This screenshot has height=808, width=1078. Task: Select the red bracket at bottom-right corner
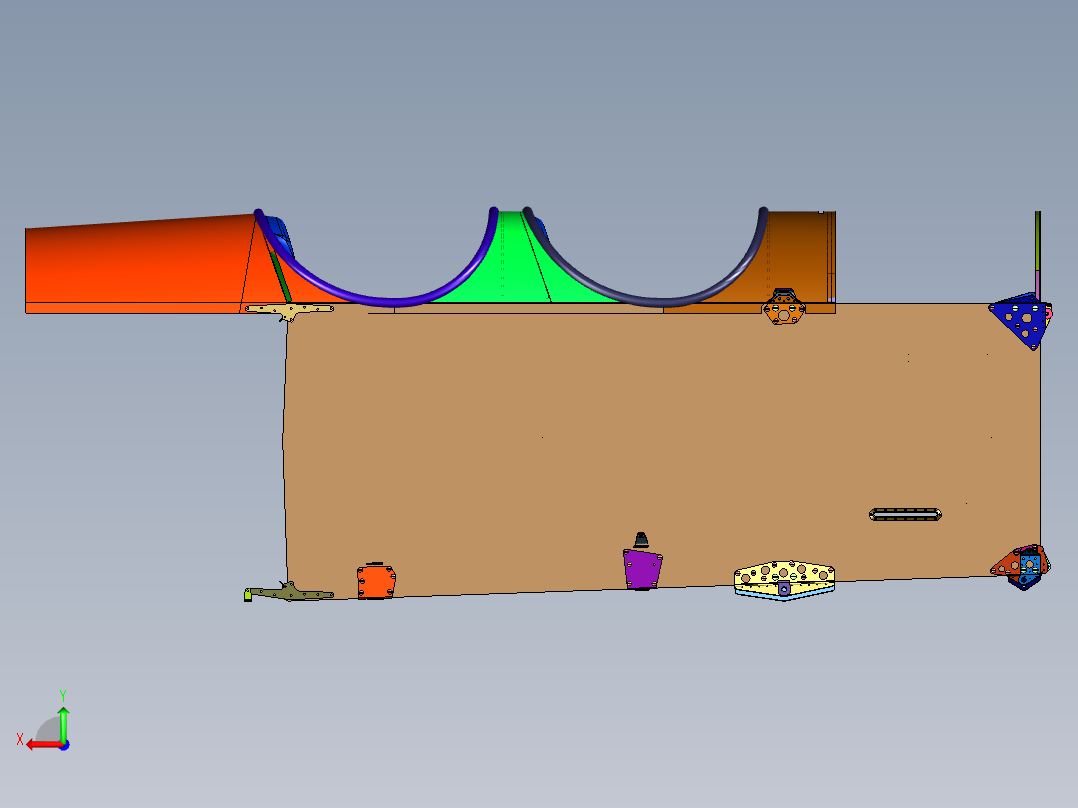(1007, 564)
